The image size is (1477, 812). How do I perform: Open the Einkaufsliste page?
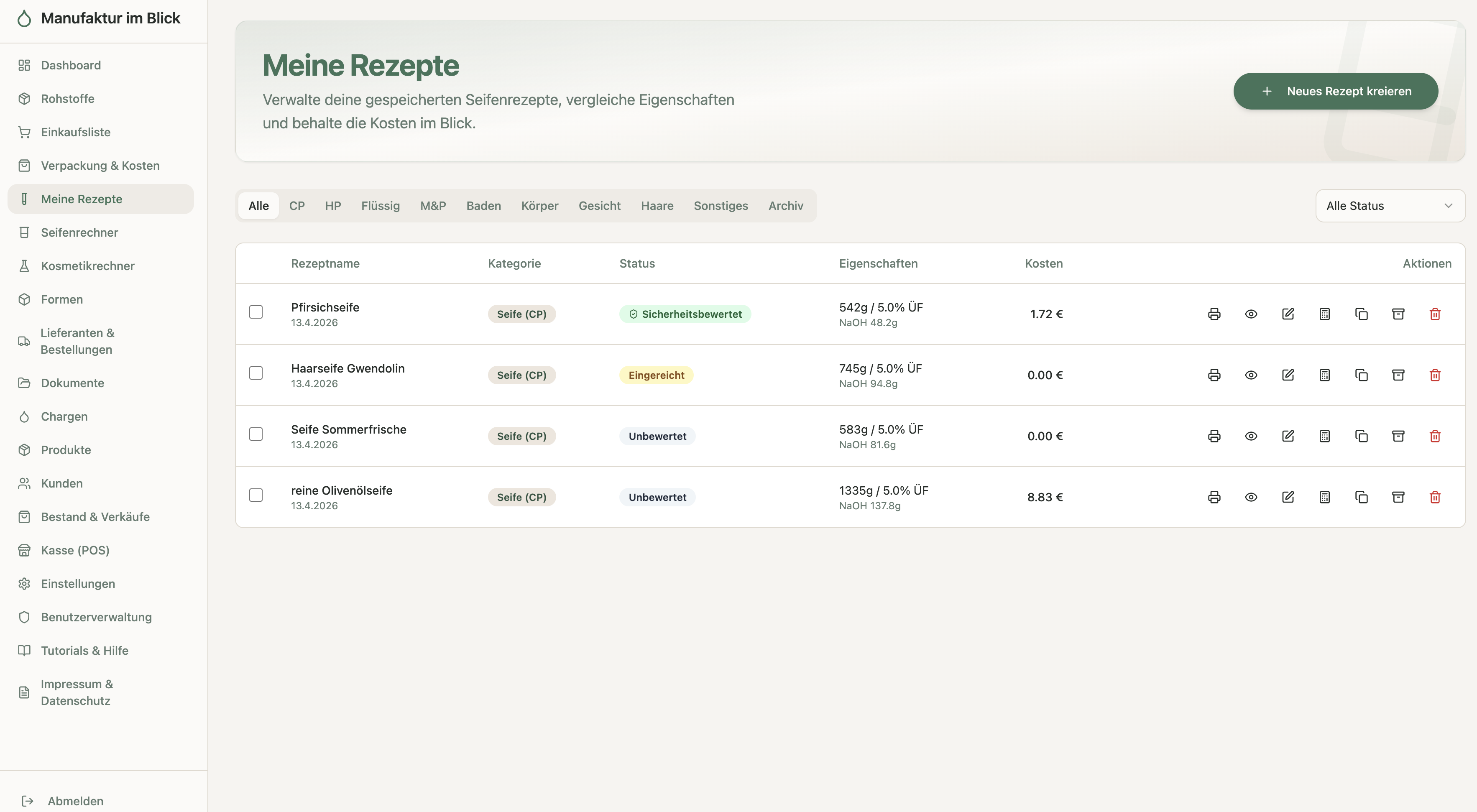[101, 133]
